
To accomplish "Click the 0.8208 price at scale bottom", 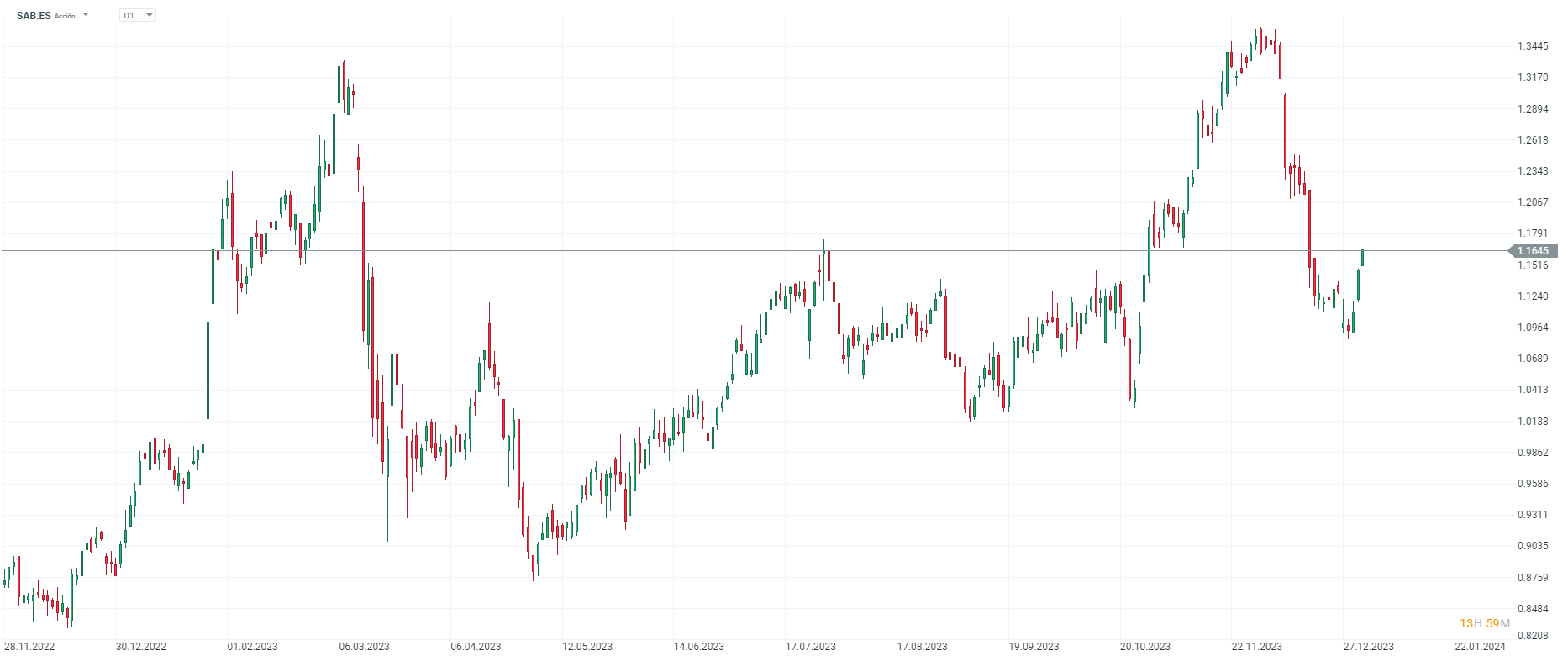I will pyautogui.click(x=1533, y=636).
